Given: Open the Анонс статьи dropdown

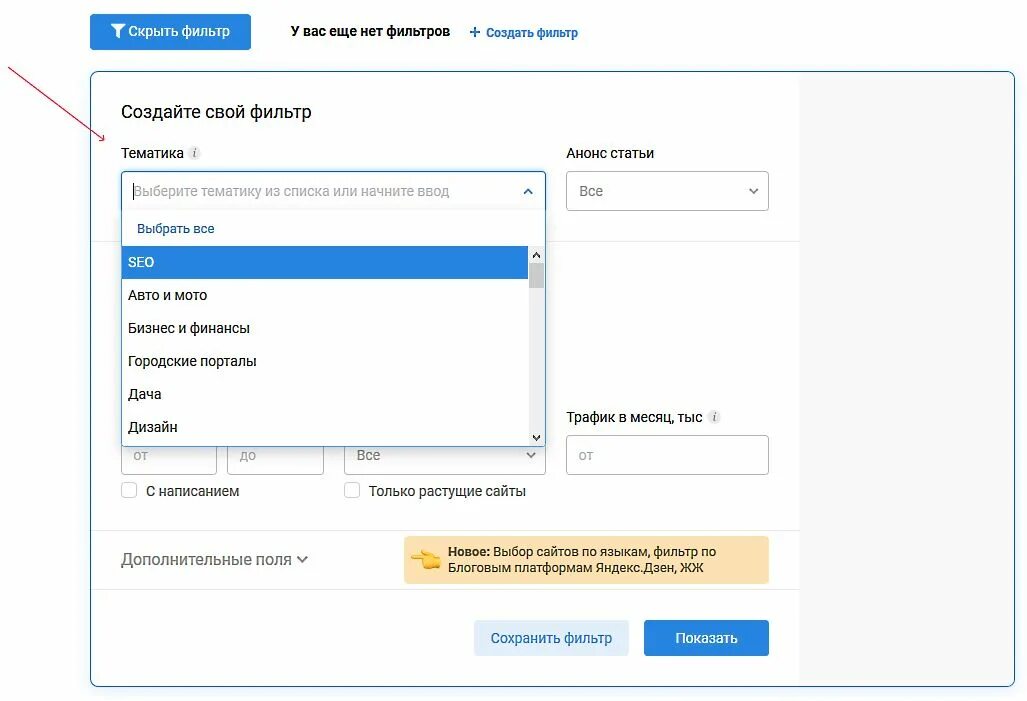Looking at the screenshot, I should pos(667,191).
